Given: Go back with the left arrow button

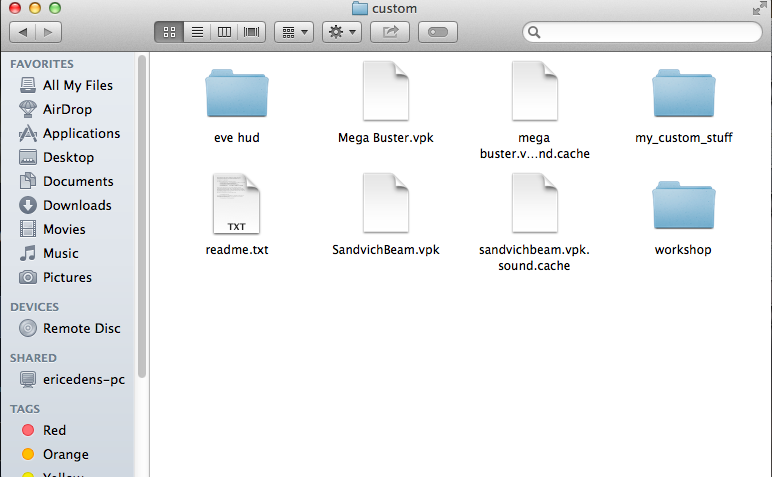Looking at the screenshot, I should [x=23, y=32].
